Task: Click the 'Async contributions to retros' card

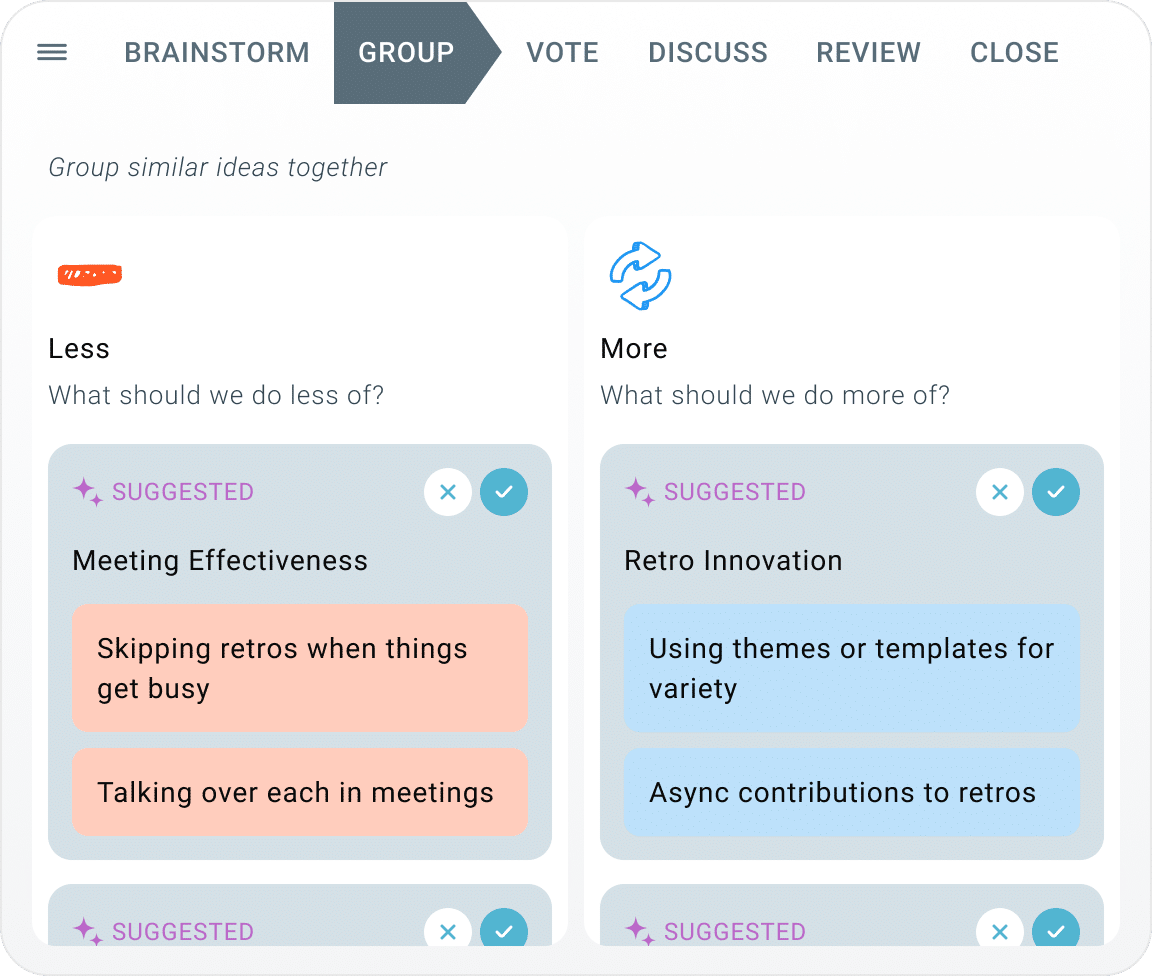Action: click(x=851, y=793)
